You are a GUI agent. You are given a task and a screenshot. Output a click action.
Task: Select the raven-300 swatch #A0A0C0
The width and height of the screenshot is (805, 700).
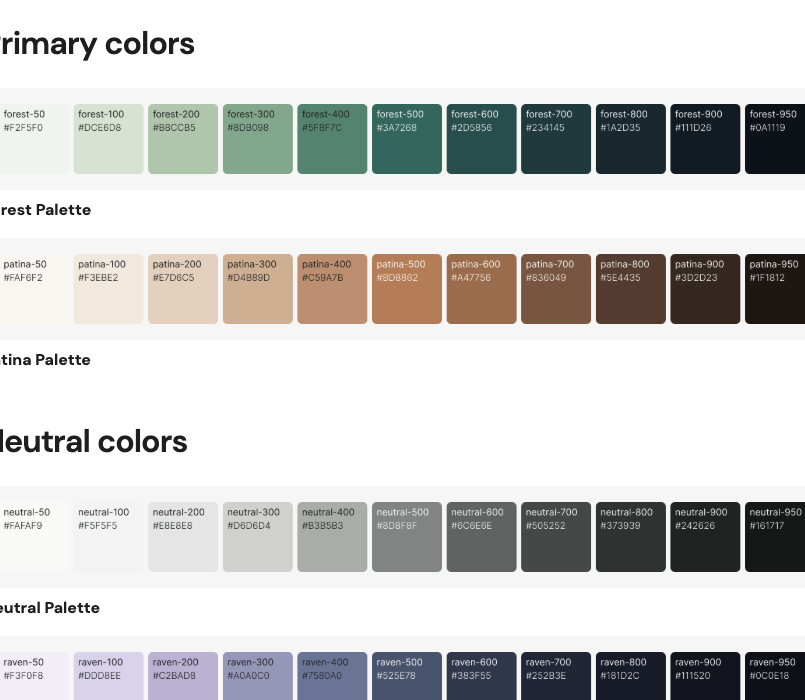click(257, 676)
